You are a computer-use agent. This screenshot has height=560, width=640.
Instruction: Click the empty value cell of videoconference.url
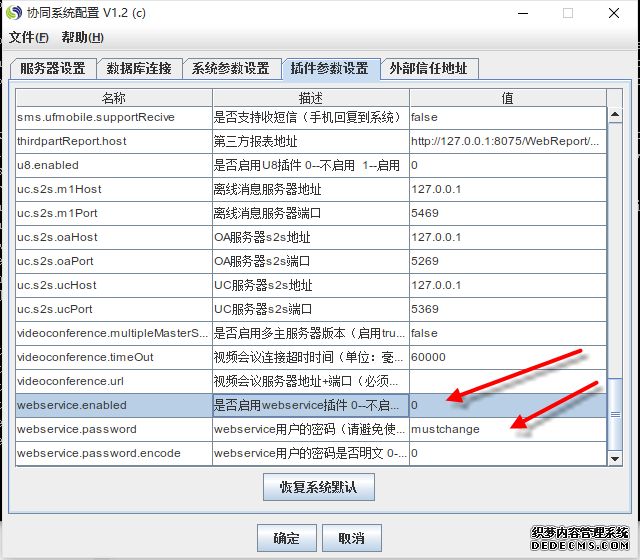point(508,382)
